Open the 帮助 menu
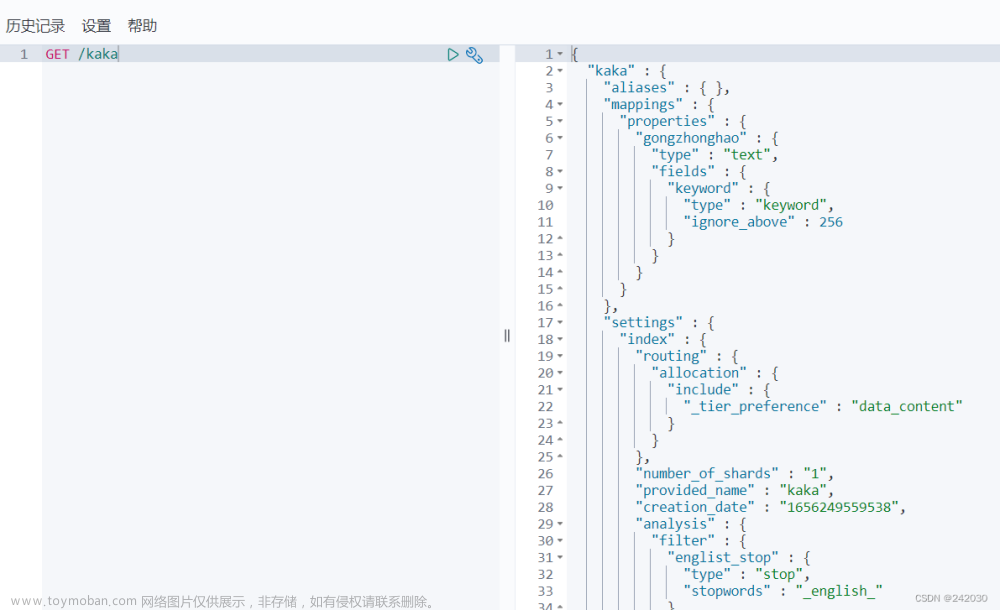Viewport: 1000px width, 610px height. pos(142,26)
